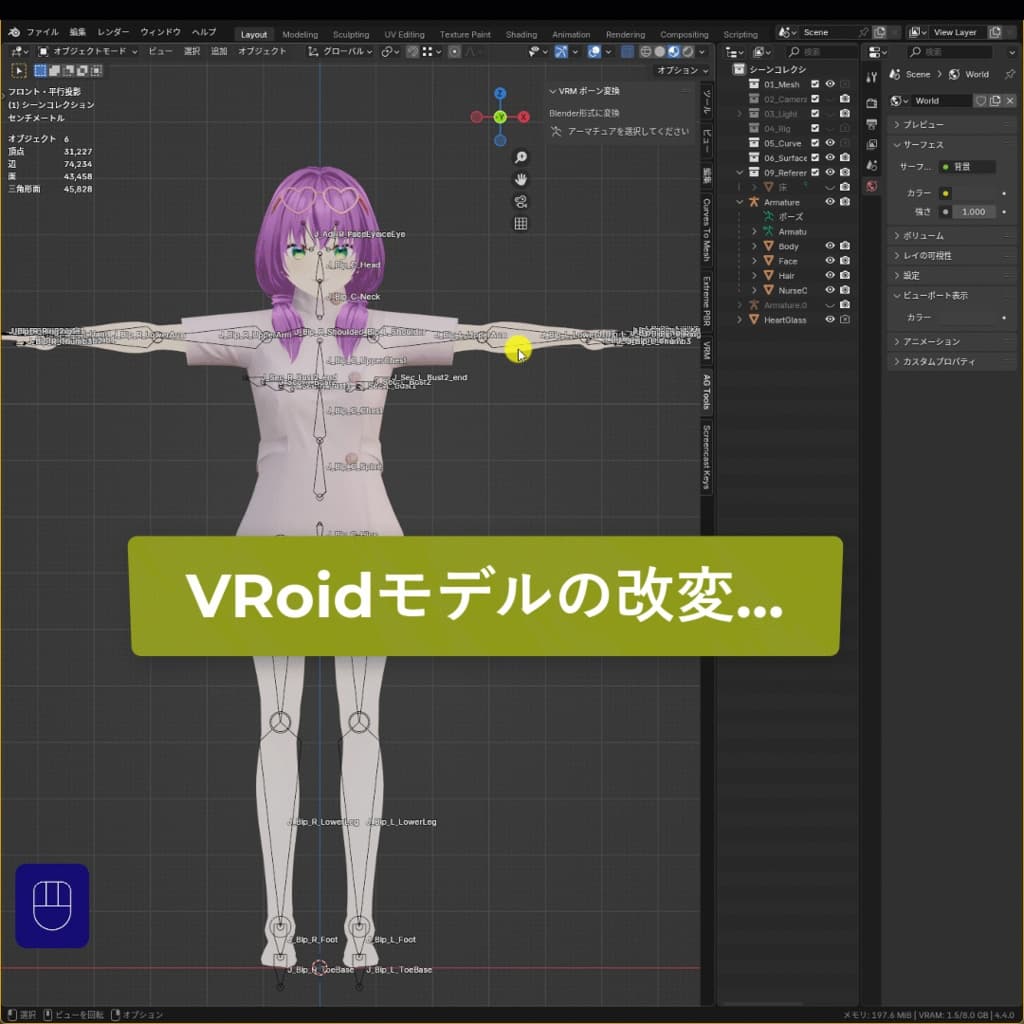Select the Tweak tool in the viewport toolbar
Viewport: 1024px width, 1024px height.
(x=17, y=71)
